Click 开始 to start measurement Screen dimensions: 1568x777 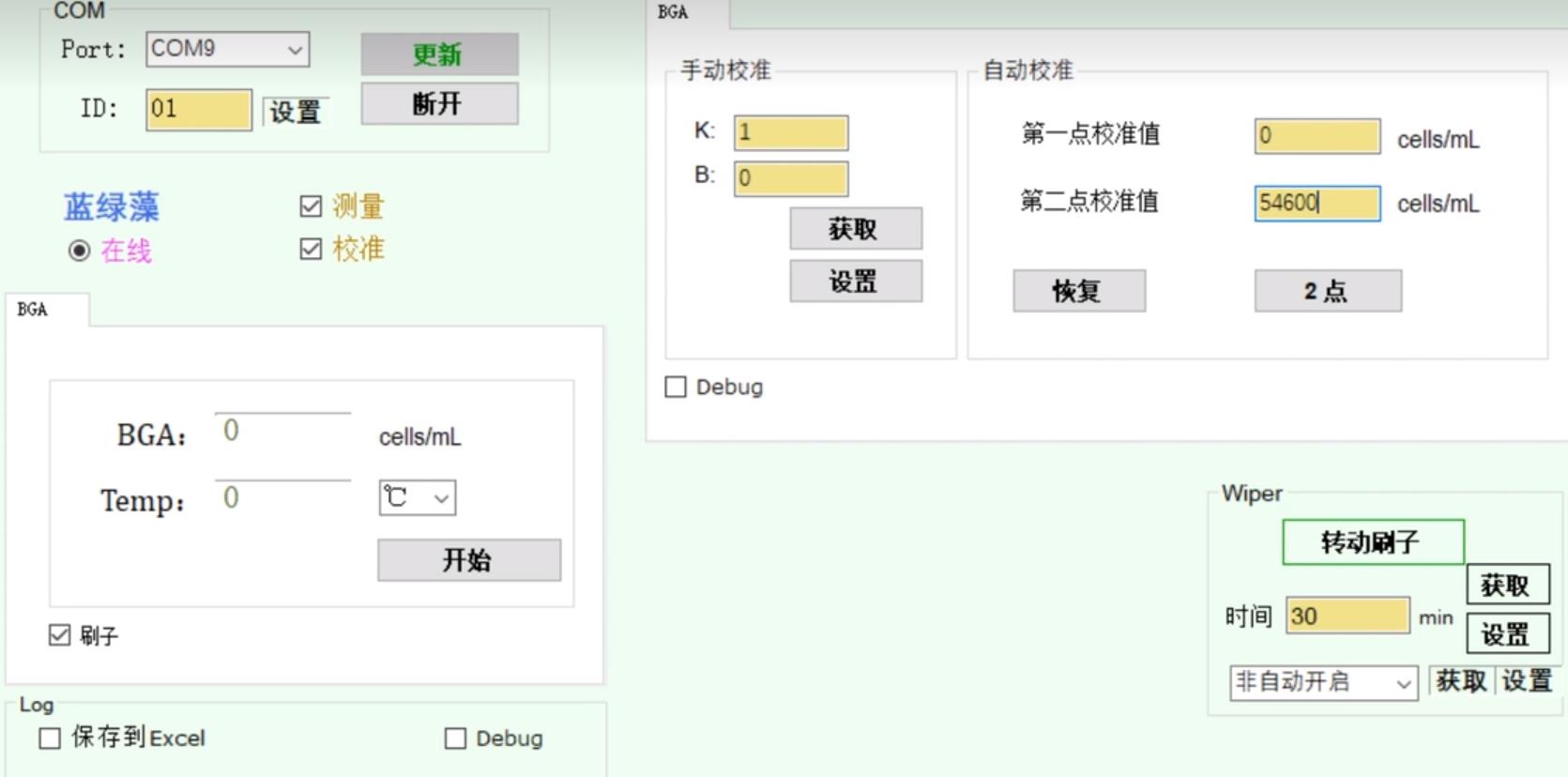pyautogui.click(x=468, y=560)
